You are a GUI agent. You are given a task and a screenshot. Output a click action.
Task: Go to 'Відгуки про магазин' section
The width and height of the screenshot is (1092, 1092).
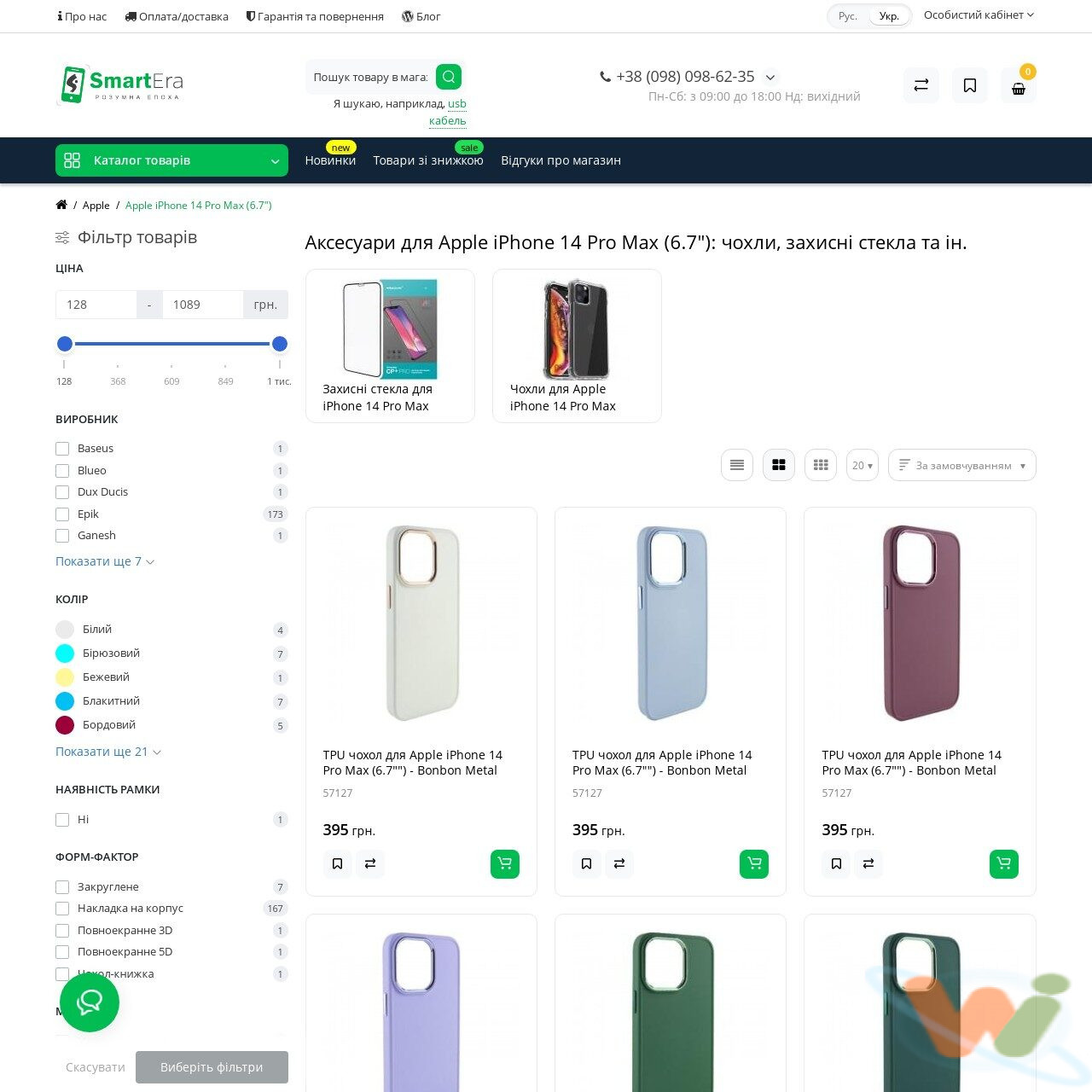[561, 160]
